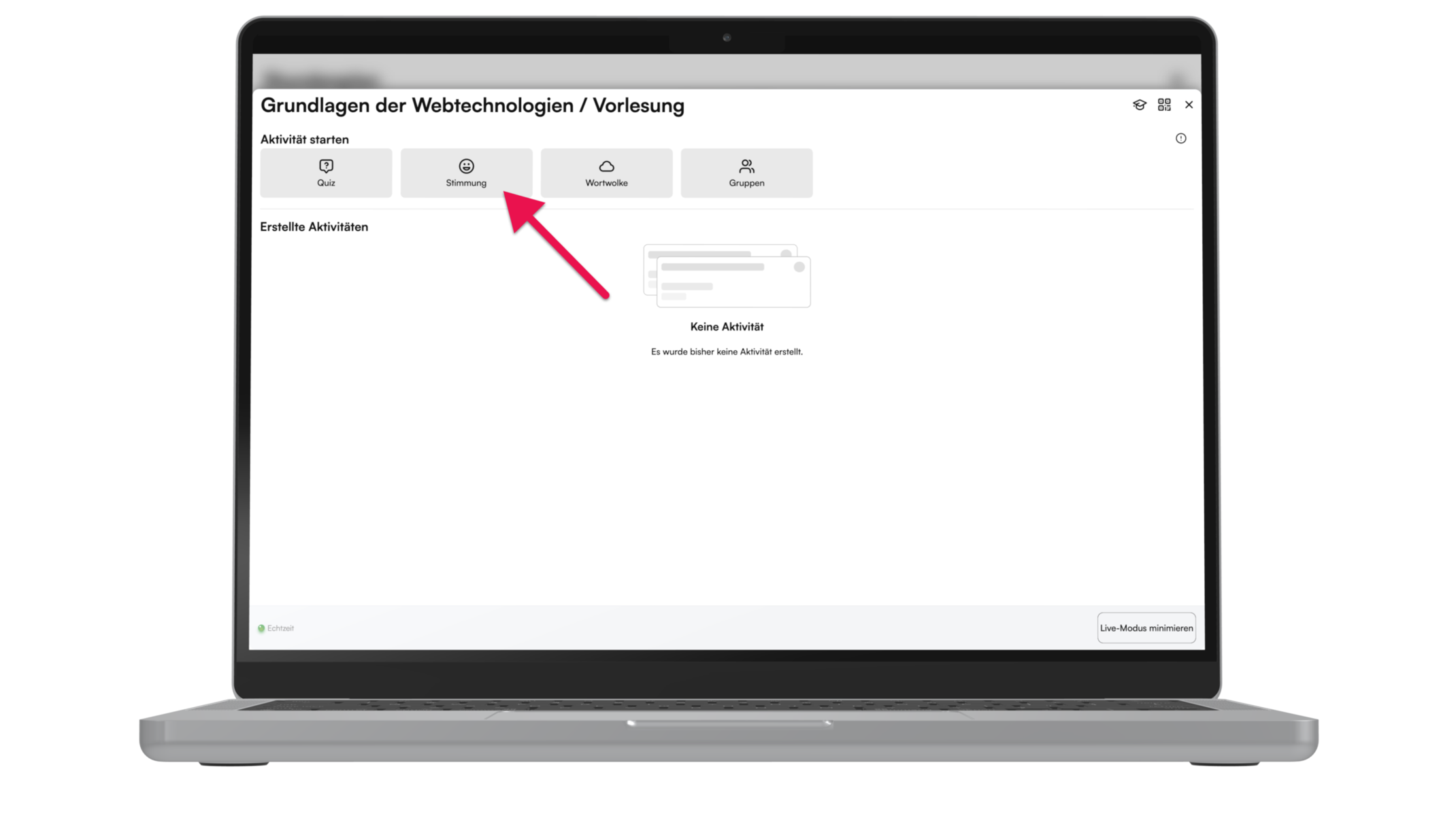The image size is (1456, 818).
Task: Close the live mode dialog
Action: [1189, 105]
